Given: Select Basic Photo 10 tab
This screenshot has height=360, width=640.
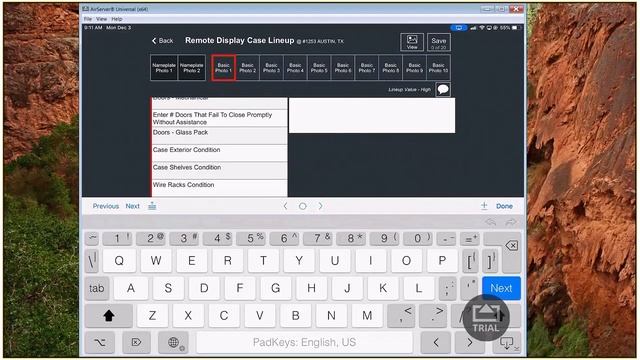Looking at the screenshot, I should 438,68.
